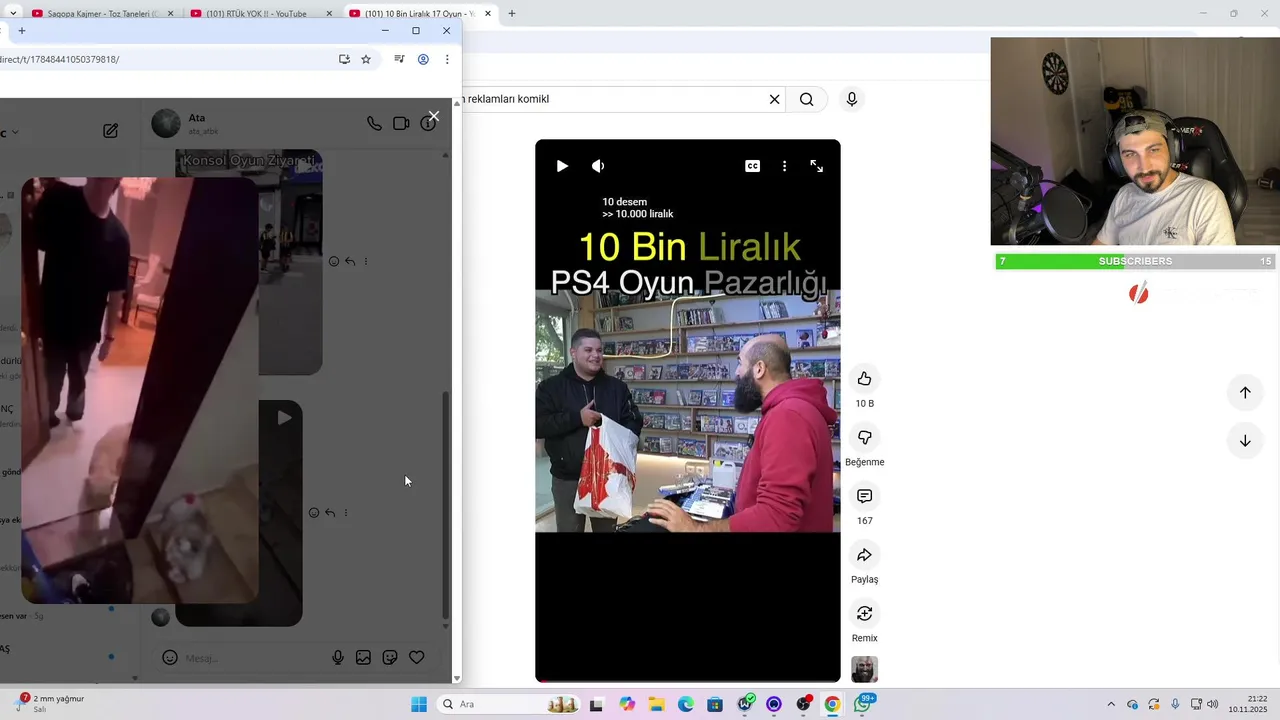Add a new tab in YouTube Chrome window
This screenshot has width=1280, height=720.
pyautogui.click(x=512, y=14)
